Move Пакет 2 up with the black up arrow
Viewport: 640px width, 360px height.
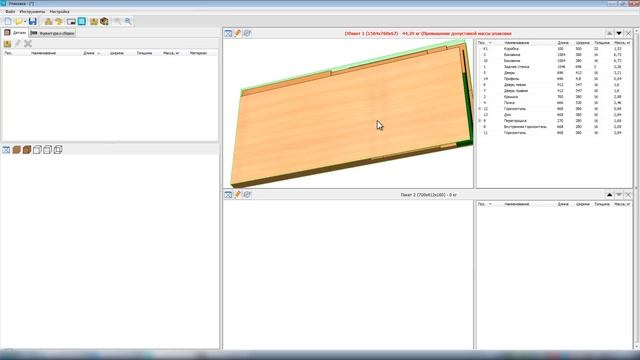coord(609,195)
